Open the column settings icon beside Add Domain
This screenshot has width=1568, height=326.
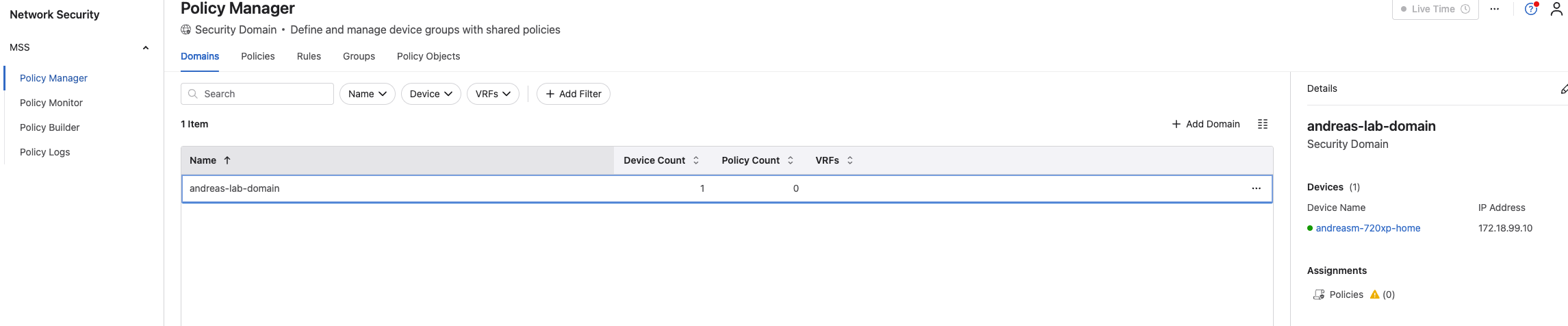click(1263, 124)
